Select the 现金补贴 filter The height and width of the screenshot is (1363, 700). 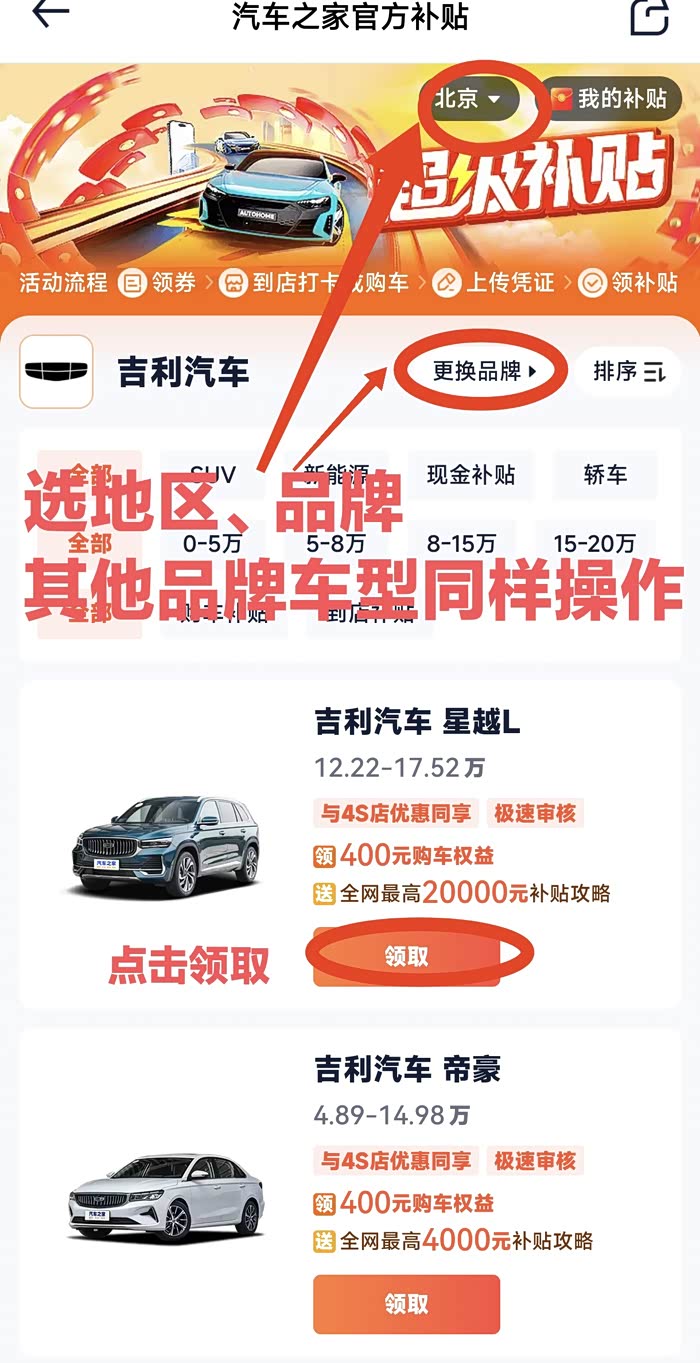tap(471, 475)
